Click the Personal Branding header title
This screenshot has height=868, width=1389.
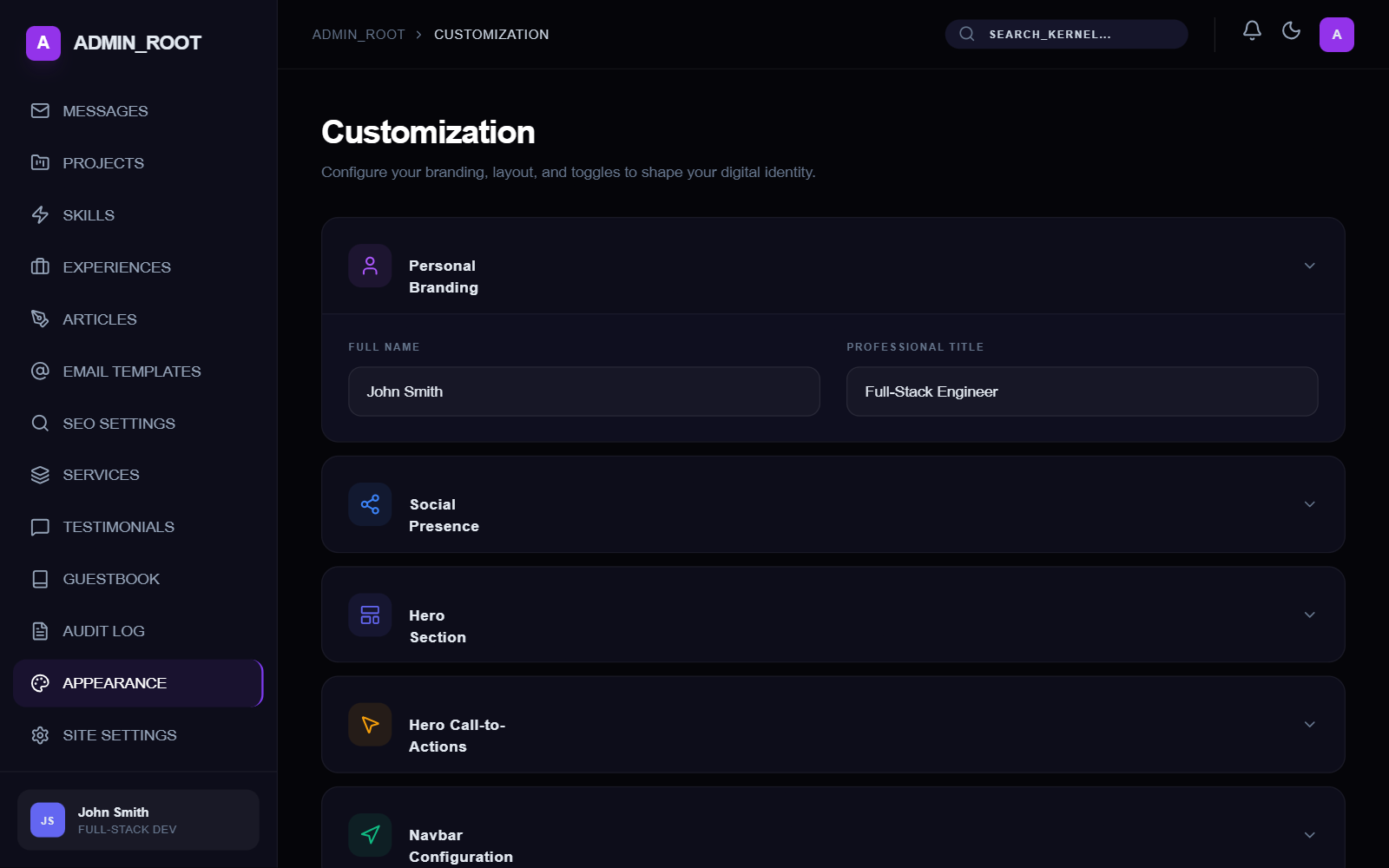pyautogui.click(x=444, y=276)
